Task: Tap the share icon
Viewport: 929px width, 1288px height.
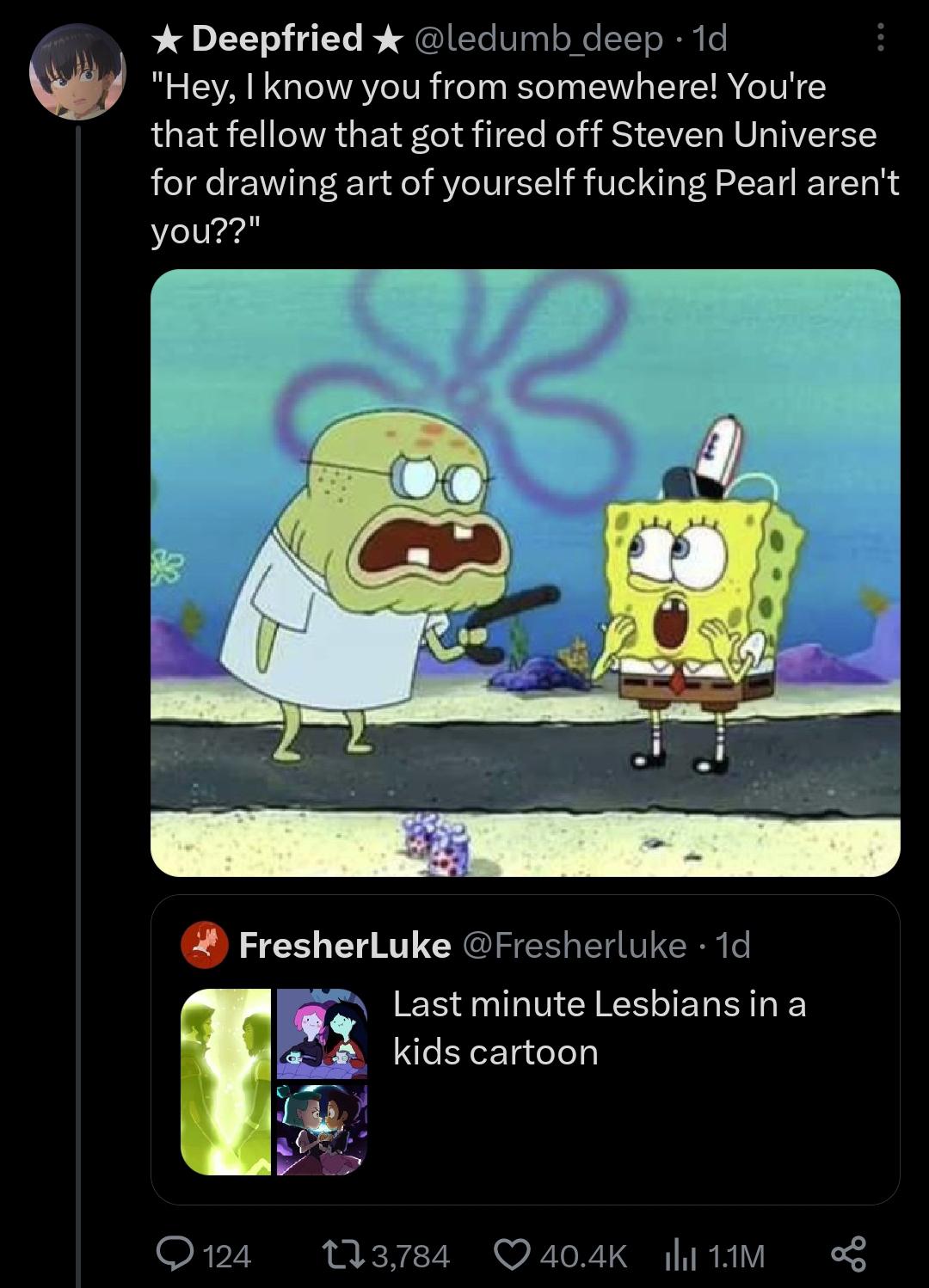Action: [x=849, y=1256]
